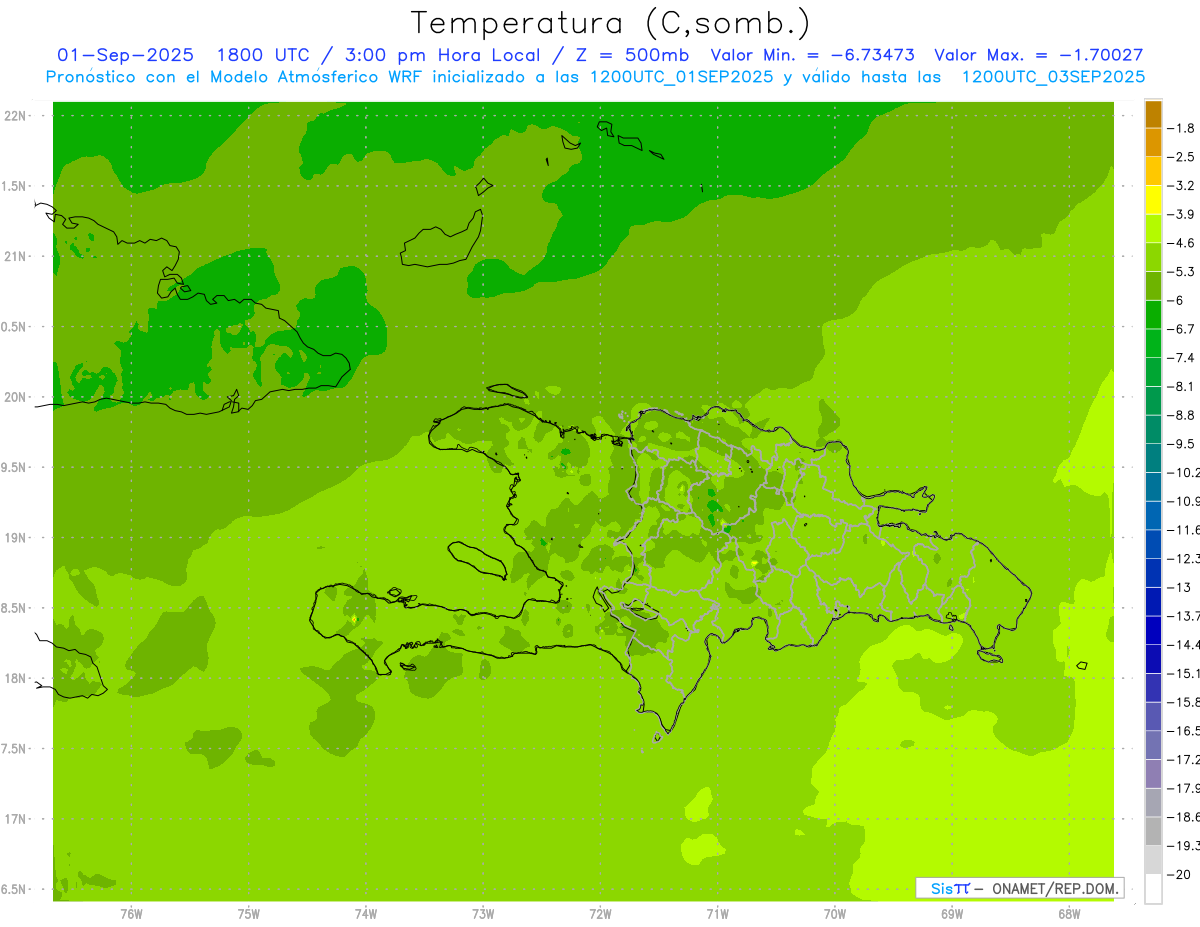This screenshot has height=927, width=1200.
Task: Click the '18N' latitude axis label
Action: click(x=16, y=678)
